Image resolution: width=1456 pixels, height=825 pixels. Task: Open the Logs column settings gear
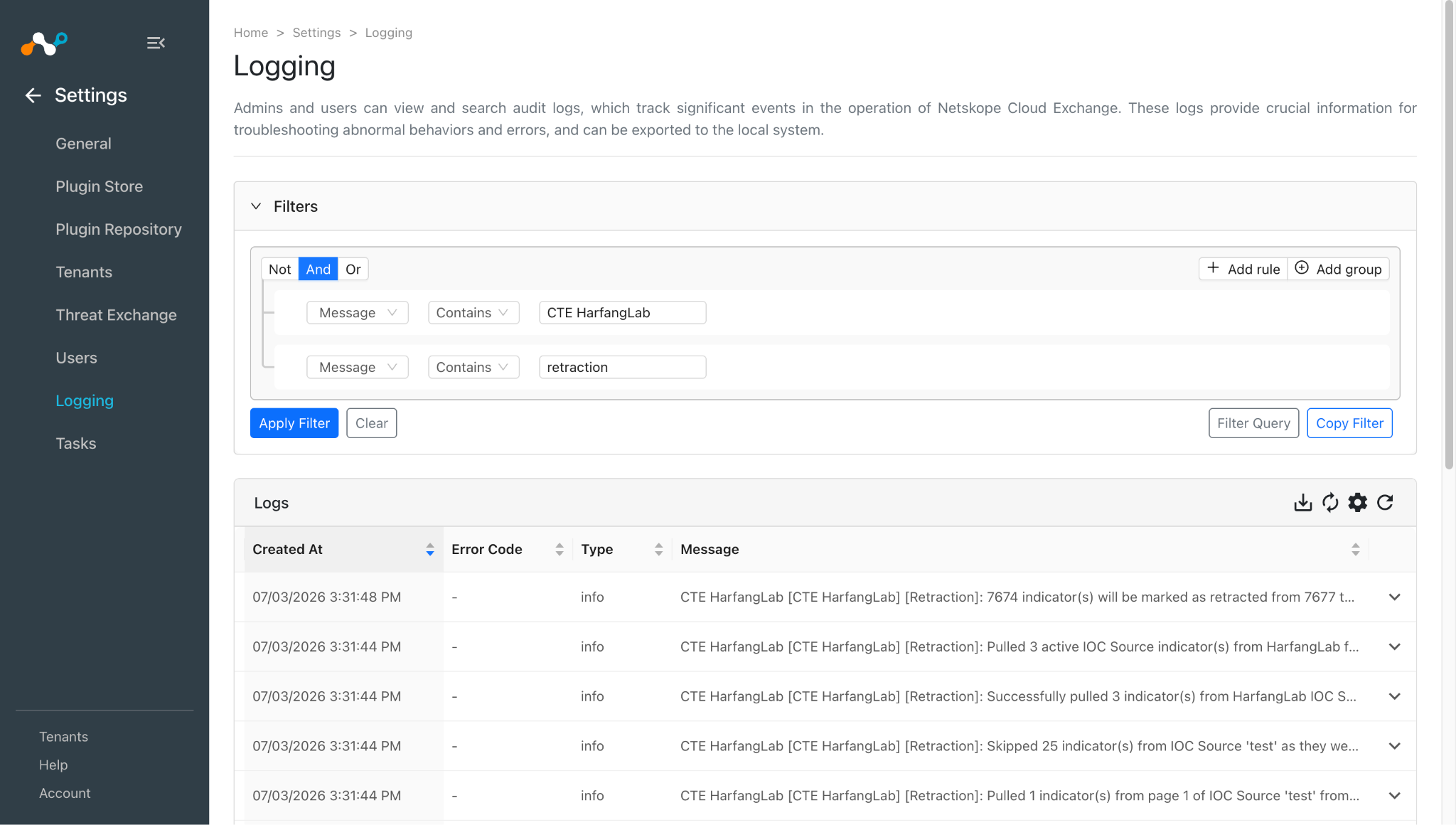point(1357,503)
